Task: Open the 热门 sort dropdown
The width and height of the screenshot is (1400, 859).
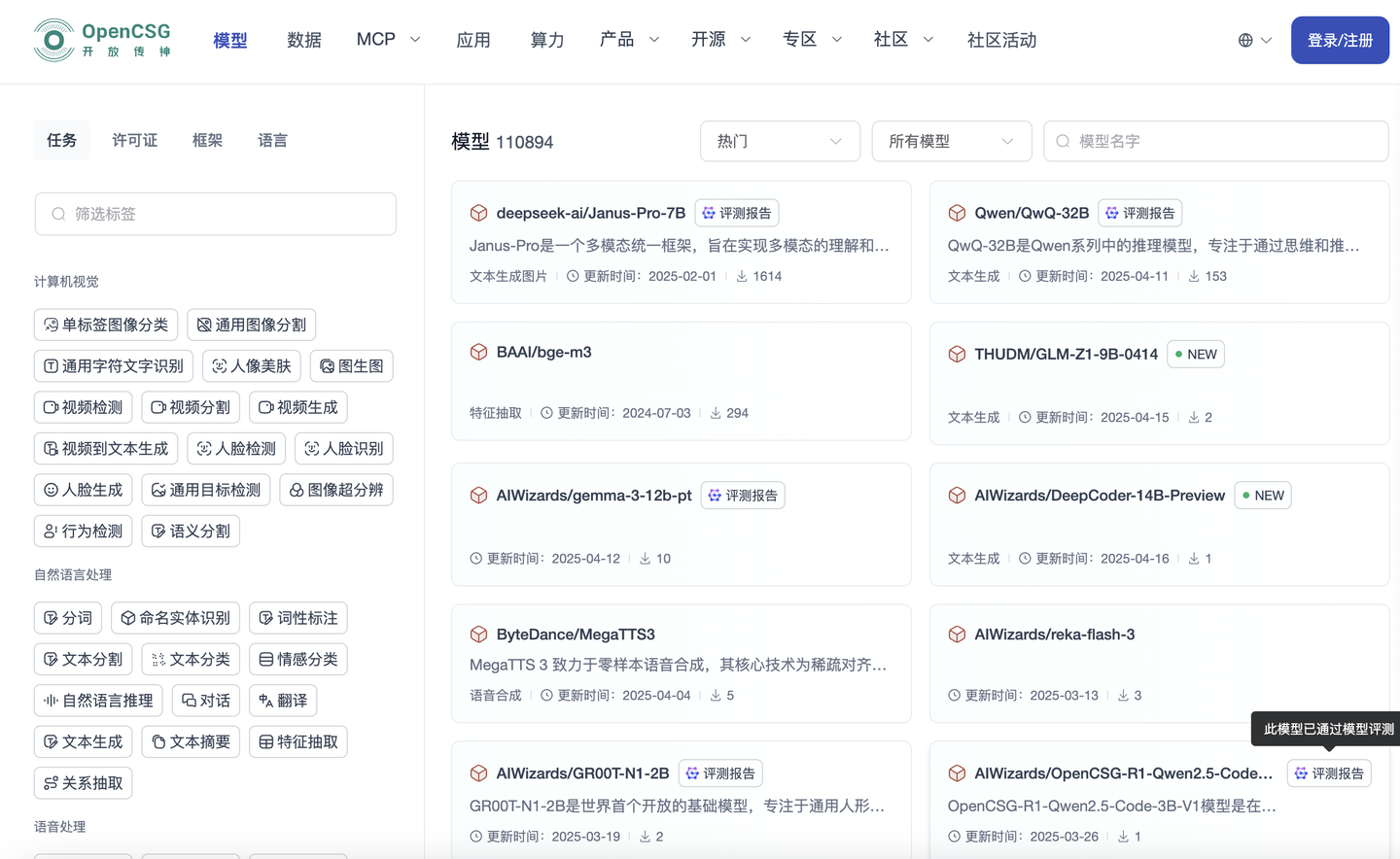Action: point(780,141)
